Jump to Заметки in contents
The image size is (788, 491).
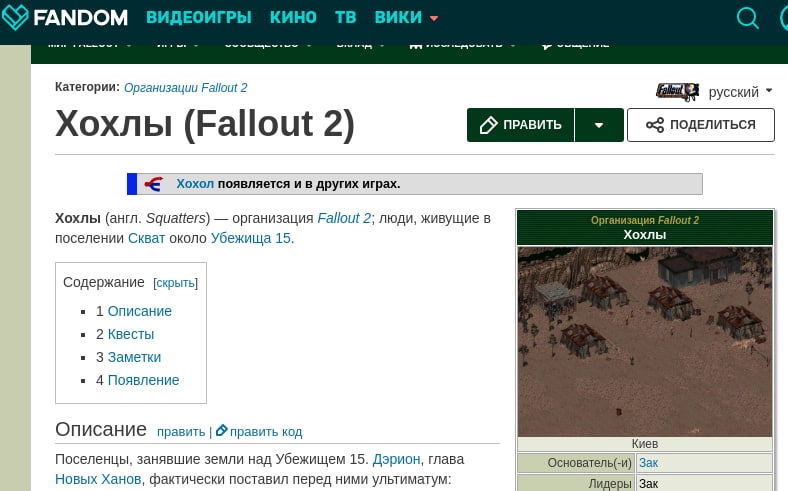134,357
